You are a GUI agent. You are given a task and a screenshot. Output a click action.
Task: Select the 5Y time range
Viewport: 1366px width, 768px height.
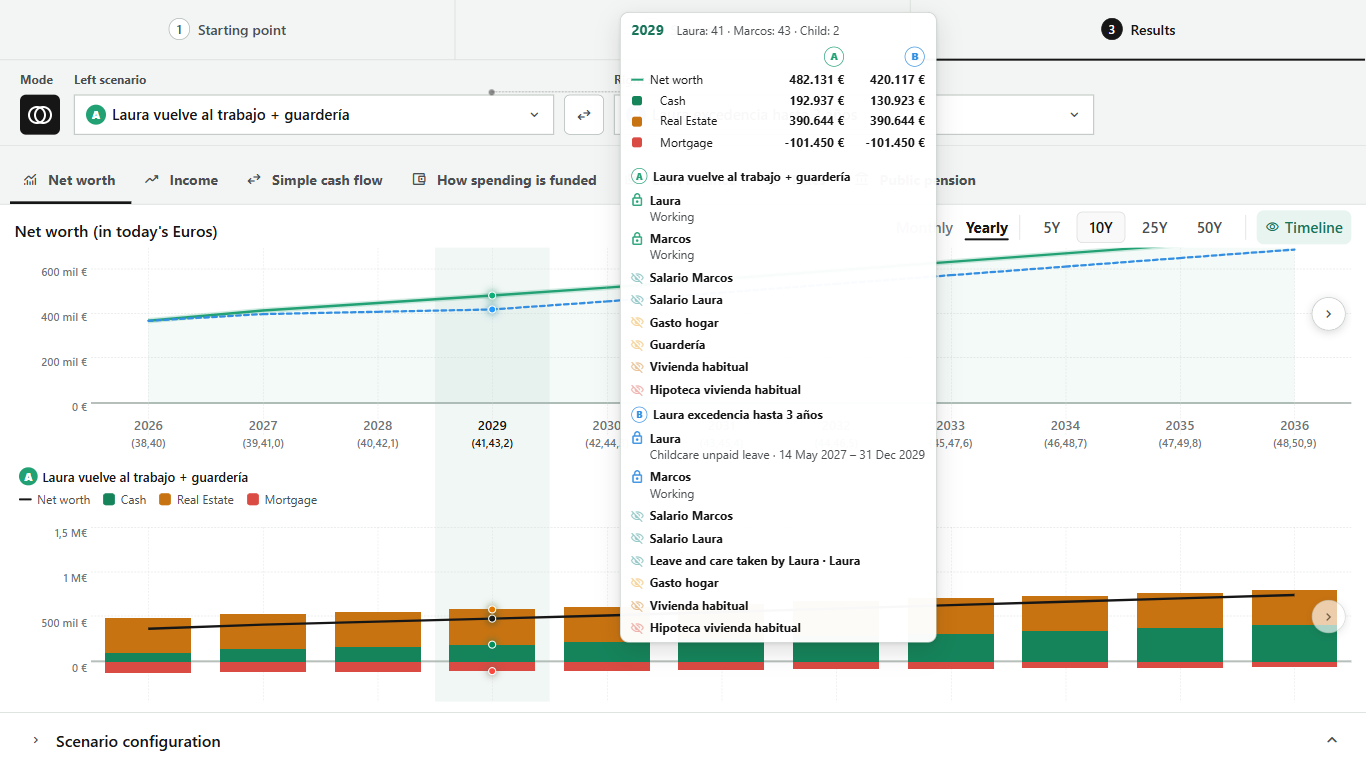pyautogui.click(x=1052, y=228)
